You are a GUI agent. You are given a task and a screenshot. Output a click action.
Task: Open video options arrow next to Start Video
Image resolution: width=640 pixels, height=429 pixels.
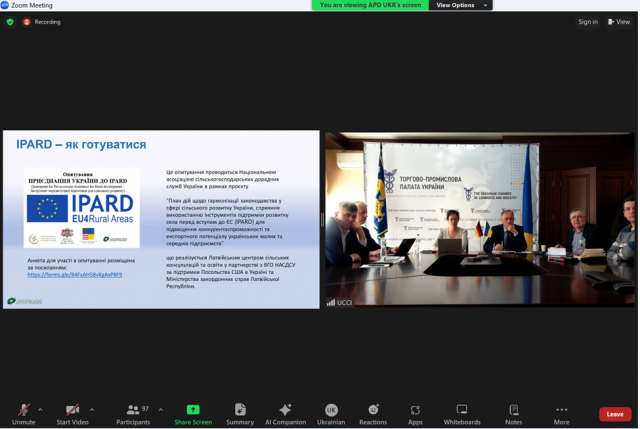(92, 409)
